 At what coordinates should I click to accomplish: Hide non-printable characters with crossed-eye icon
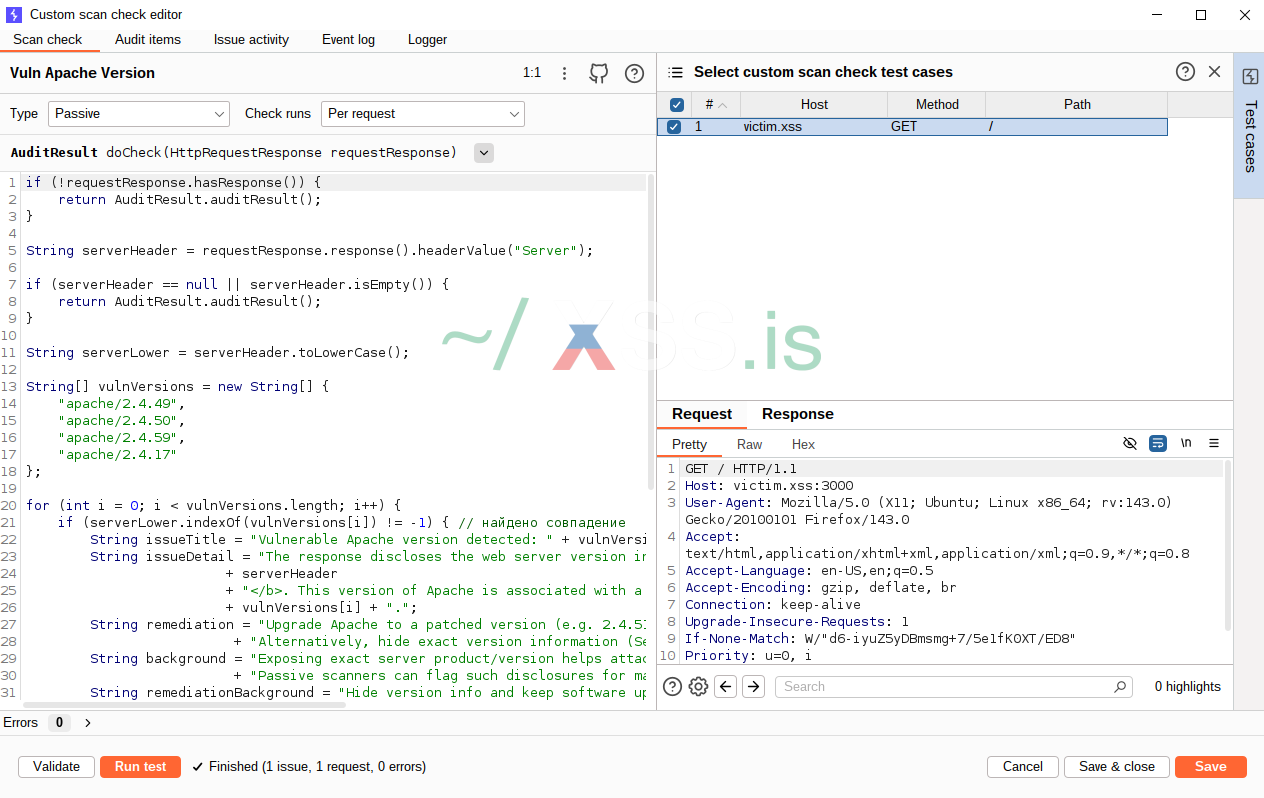click(1130, 444)
